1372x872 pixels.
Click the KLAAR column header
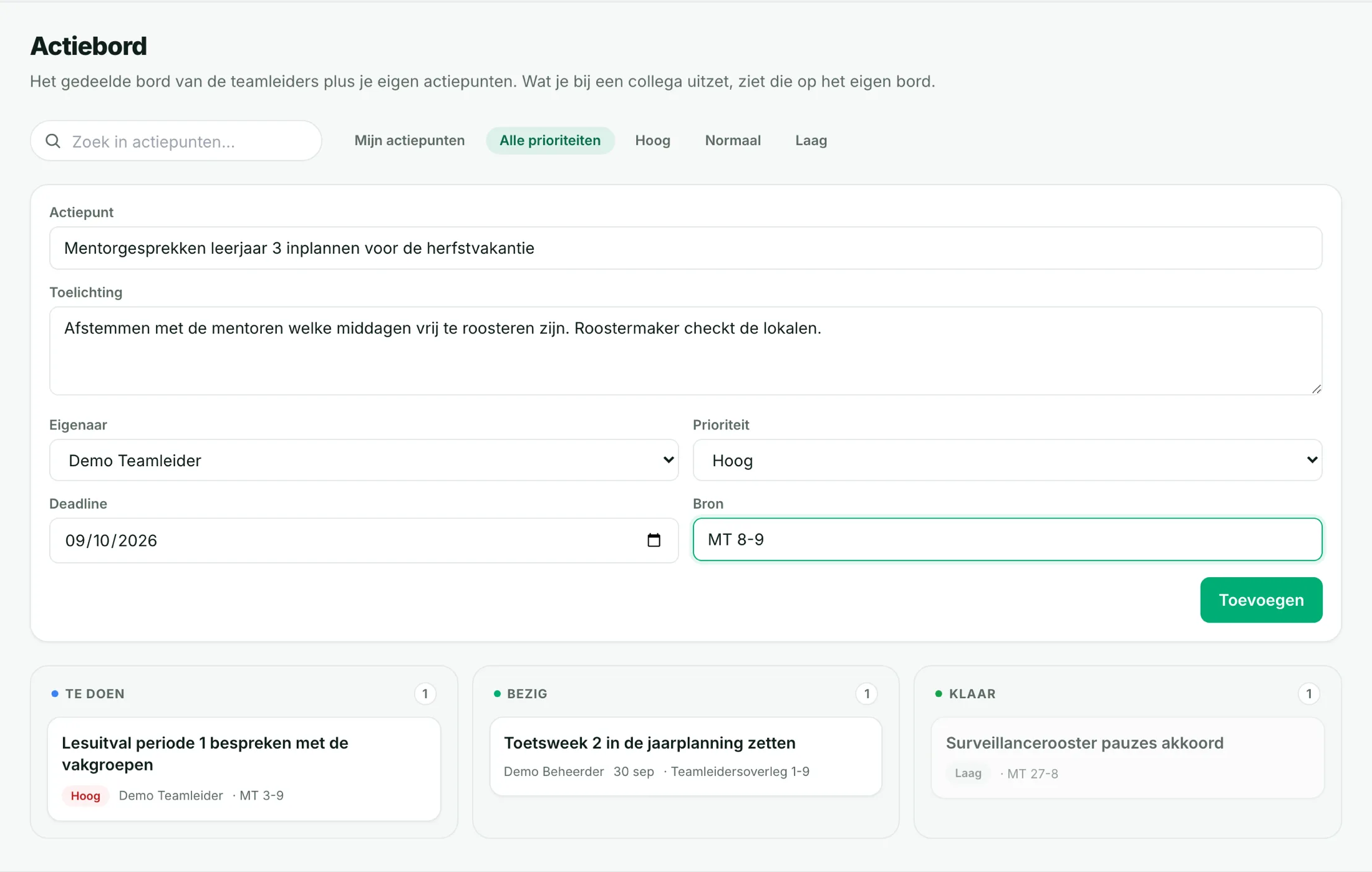(972, 694)
